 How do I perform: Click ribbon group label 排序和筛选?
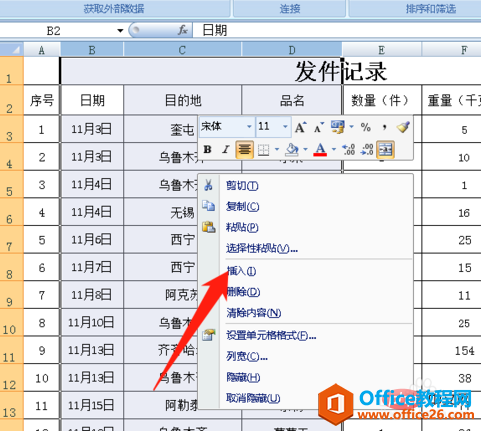click(431, 9)
